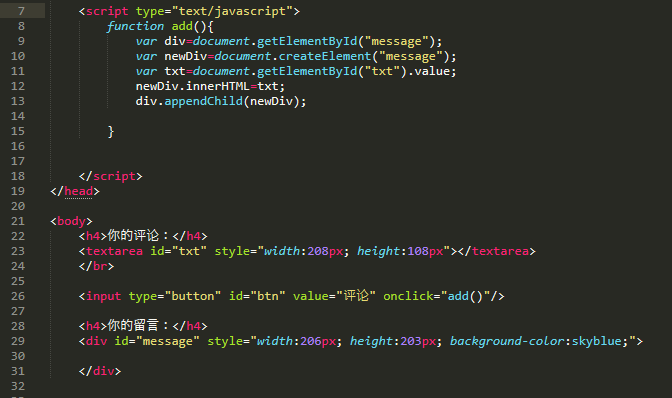Click the closing script tag
This screenshot has width=672, height=398.
tap(111, 177)
